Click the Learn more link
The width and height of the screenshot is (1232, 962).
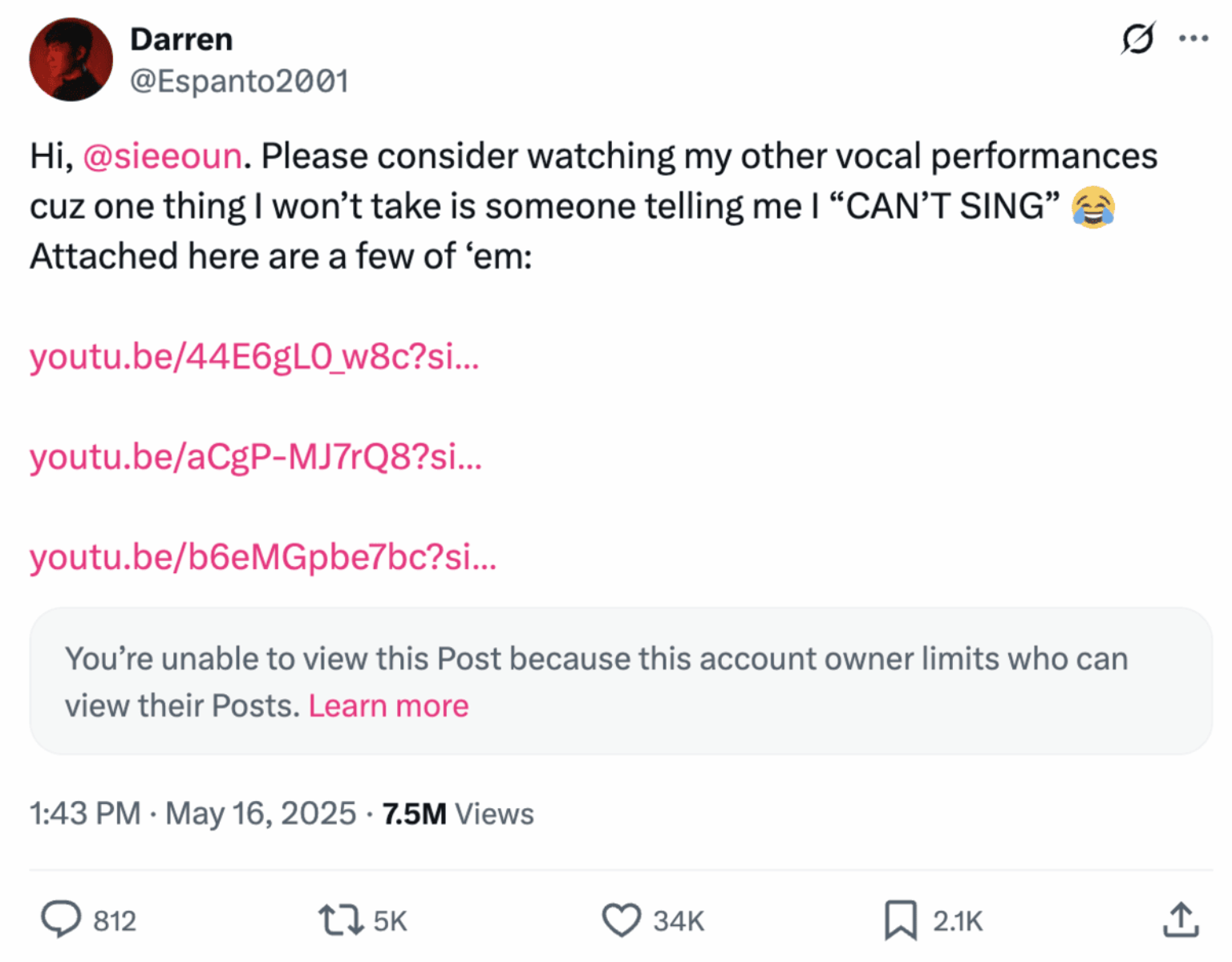pyautogui.click(x=389, y=705)
